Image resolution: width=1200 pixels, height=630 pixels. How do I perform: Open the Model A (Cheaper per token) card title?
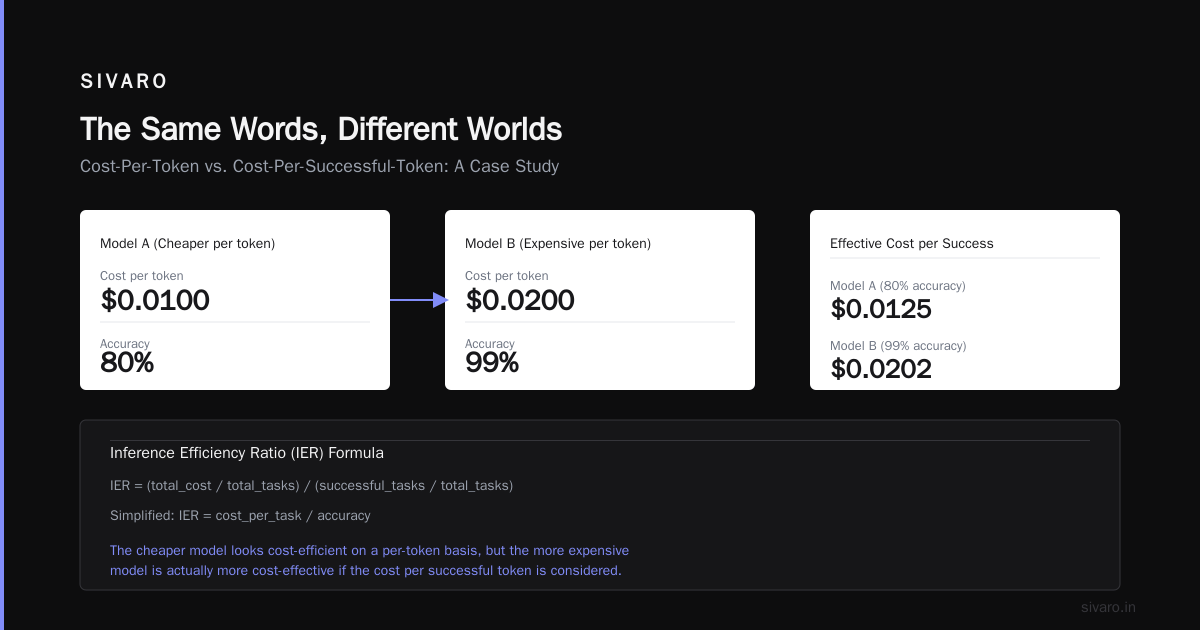(x=187, y=243)
